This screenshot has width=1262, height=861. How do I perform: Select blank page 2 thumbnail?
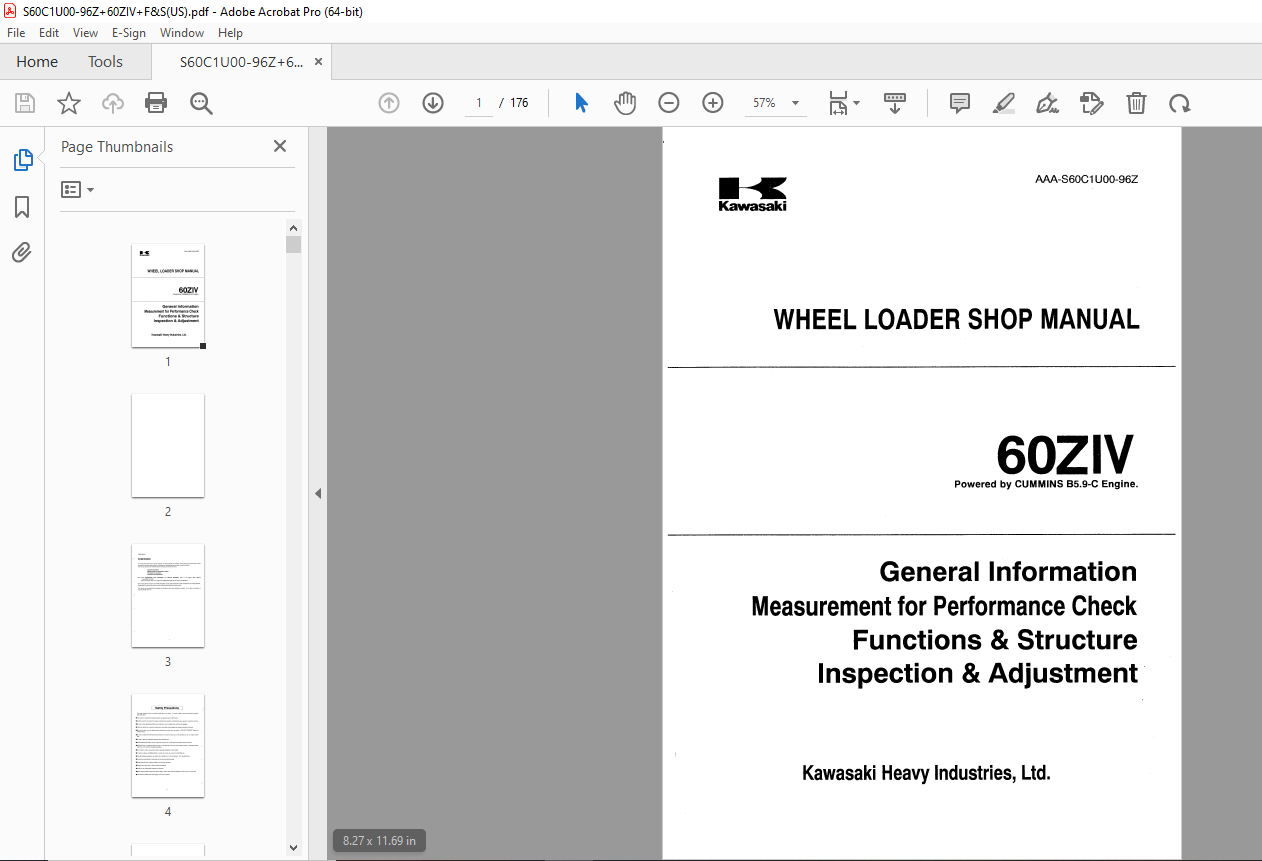tap(168, 445)
